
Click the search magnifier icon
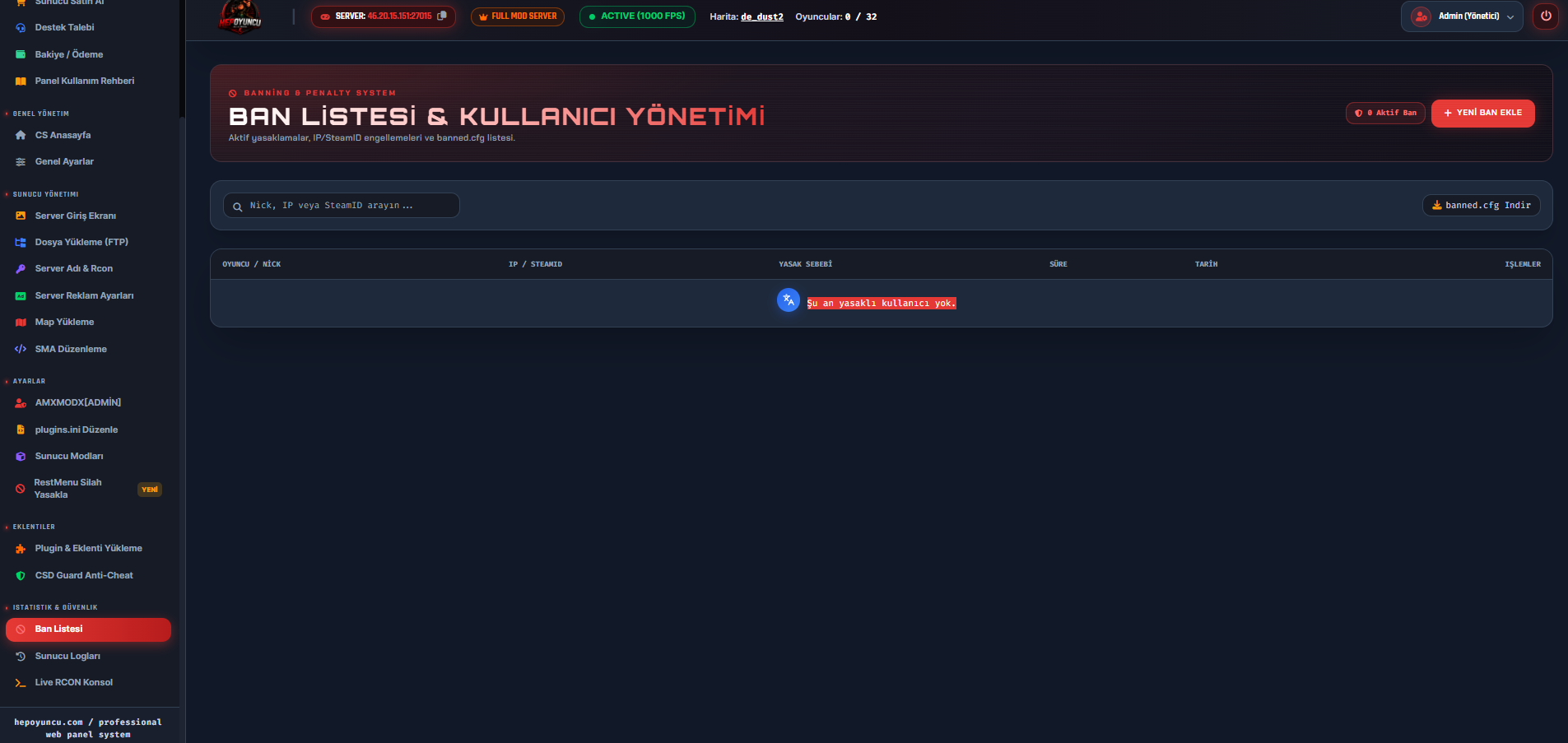click(237, 207)
